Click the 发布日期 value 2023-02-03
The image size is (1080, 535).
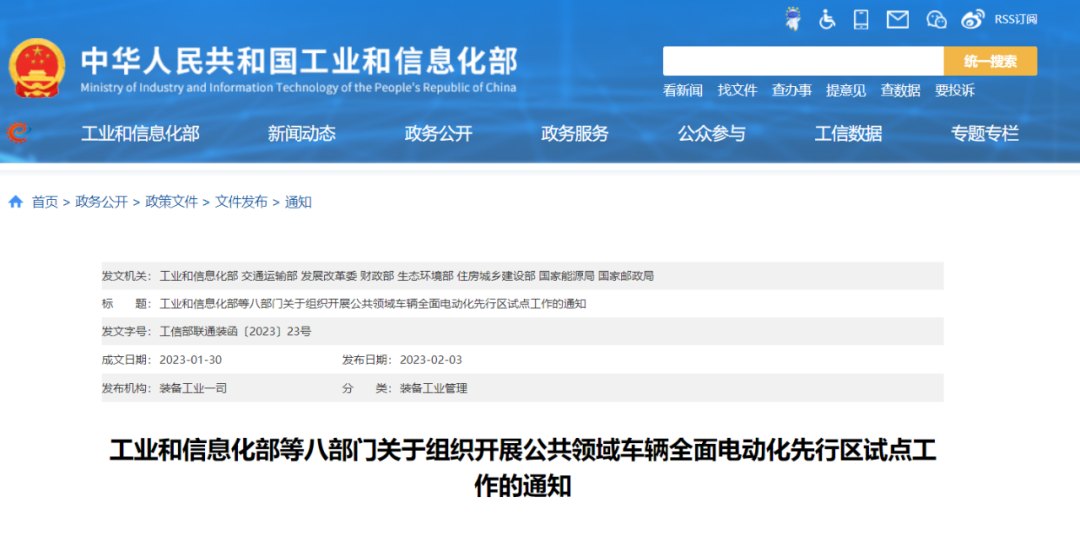point(431,359)
